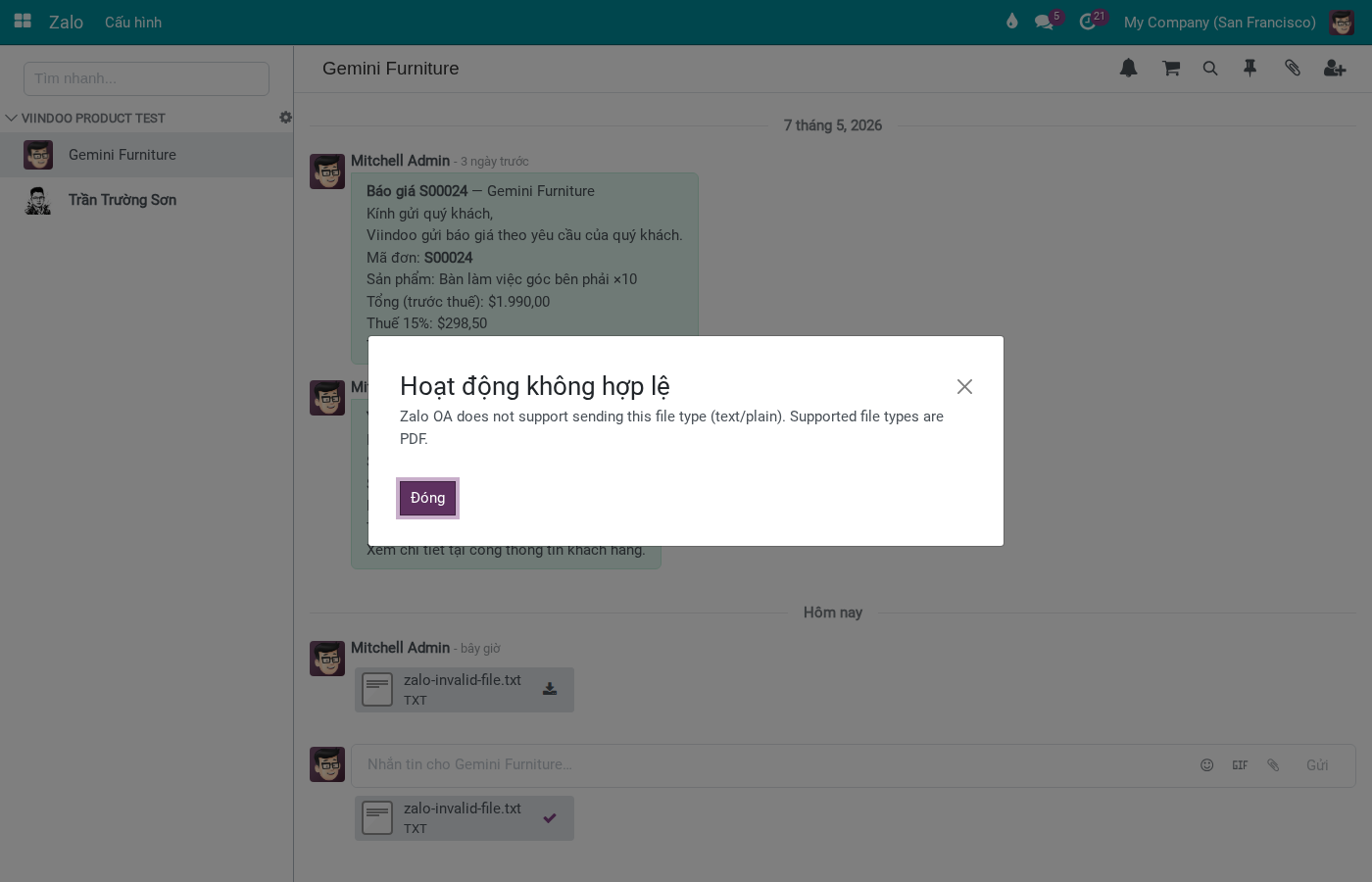This screenshot has width=1372, height=882.
Task: Click the '7 tháng 5, 2026' date separator
Action: click(833, 125)
